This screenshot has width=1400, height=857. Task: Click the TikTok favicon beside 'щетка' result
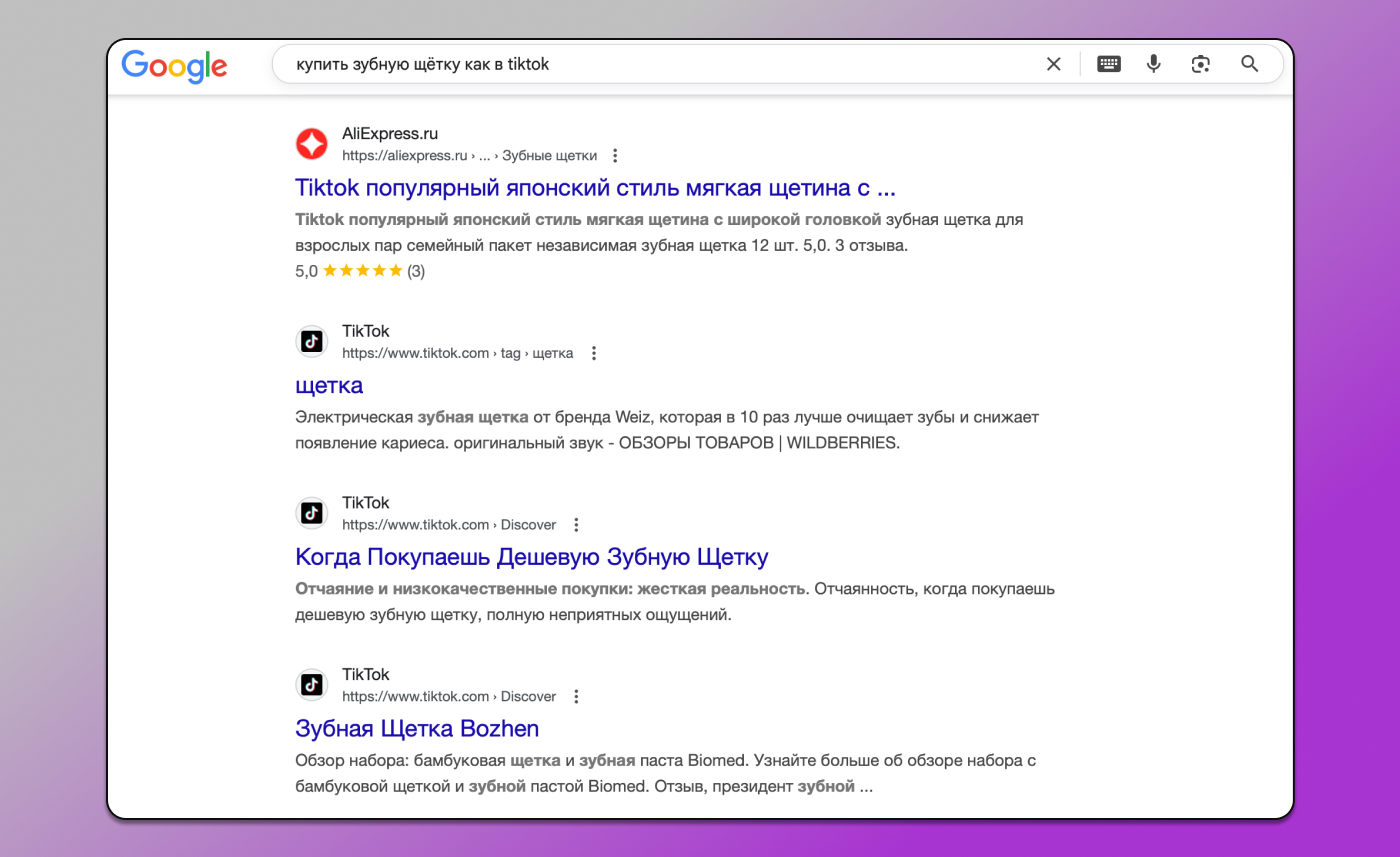click(311, 340)
